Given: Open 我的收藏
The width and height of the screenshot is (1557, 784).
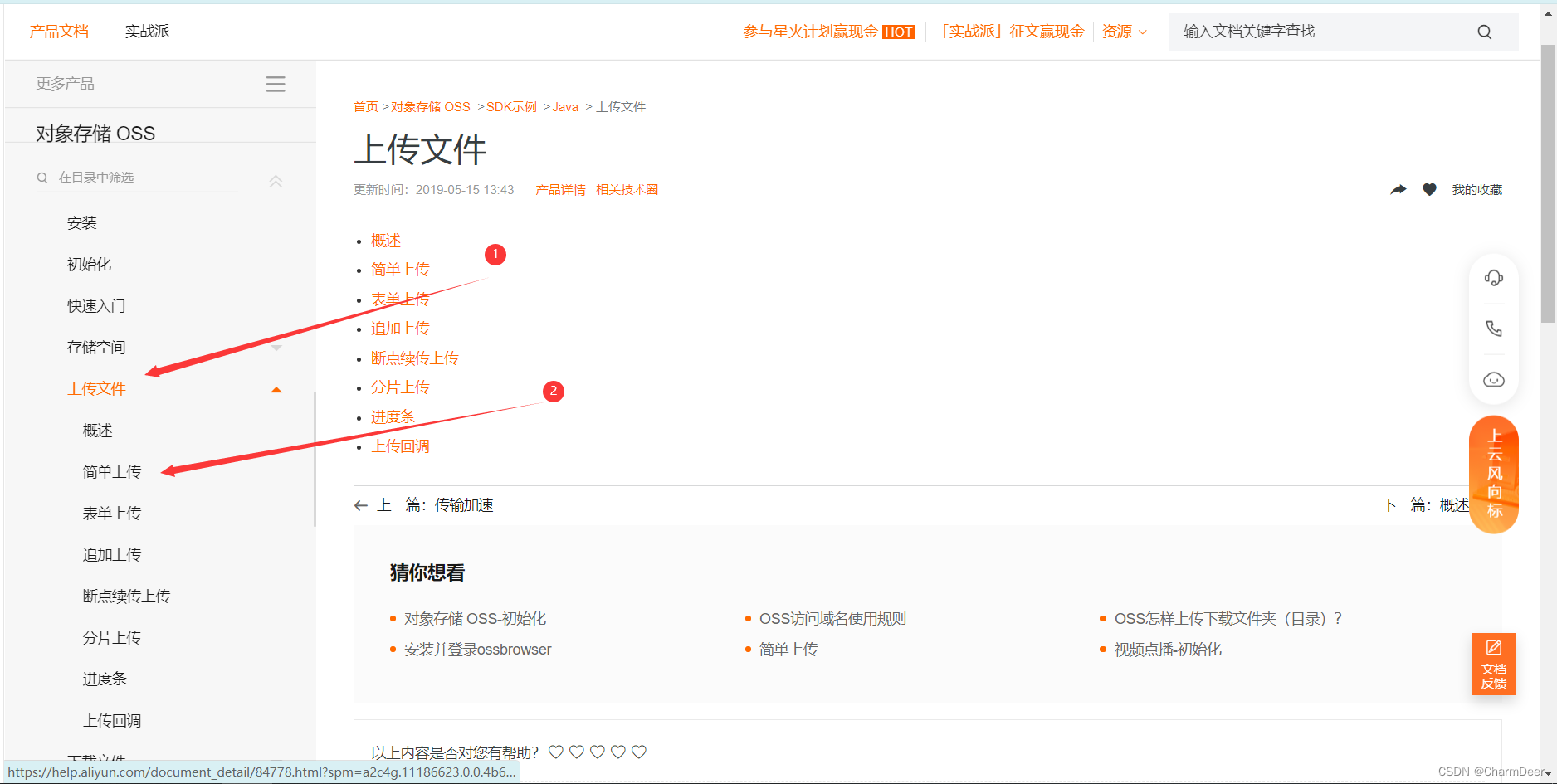Looking at the screenshot, I should tap(1477, 190).
